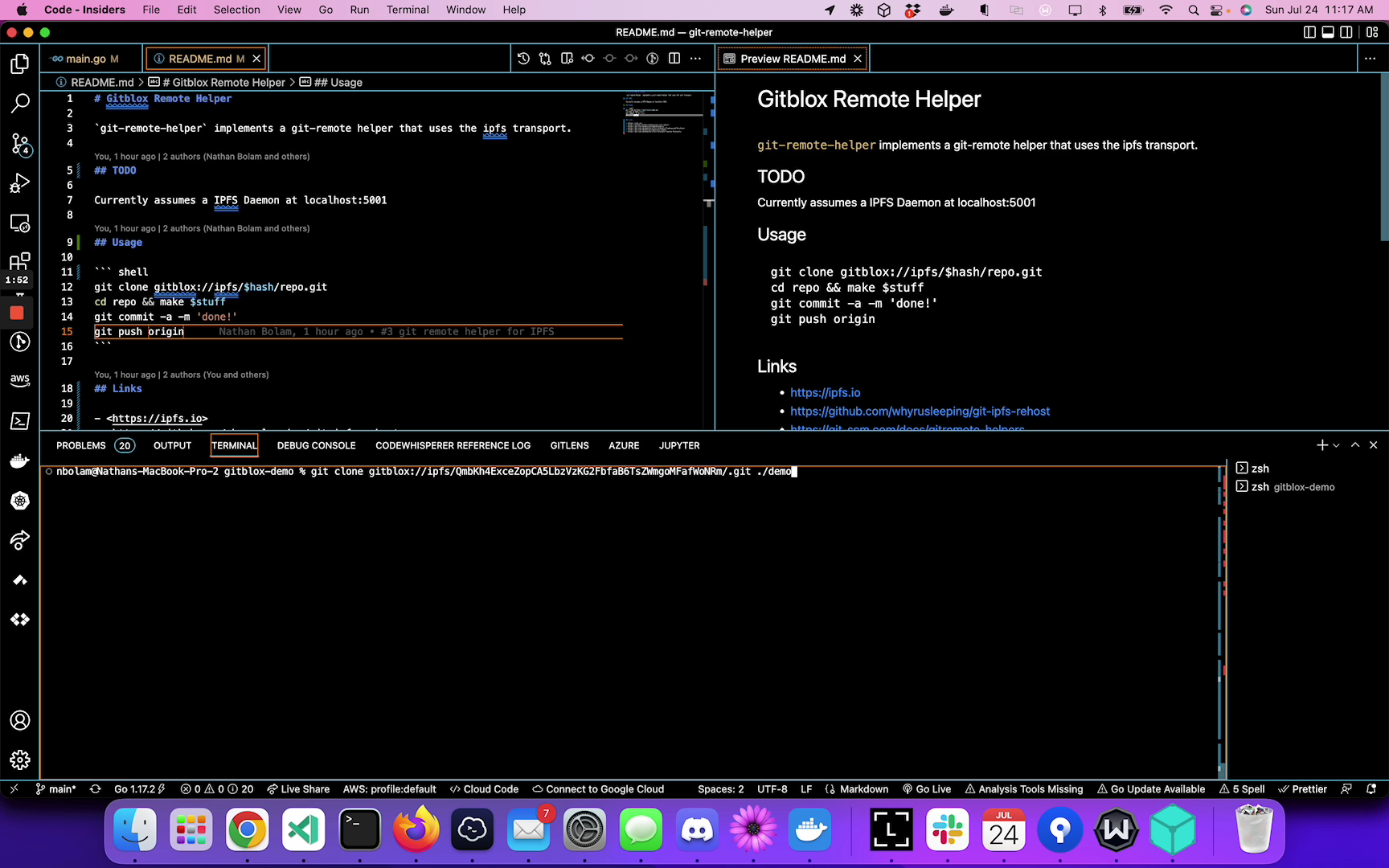The image size is (1389, 868).
Task: Open file history timeline icon in editor toolbar
Action: [523, 59]
